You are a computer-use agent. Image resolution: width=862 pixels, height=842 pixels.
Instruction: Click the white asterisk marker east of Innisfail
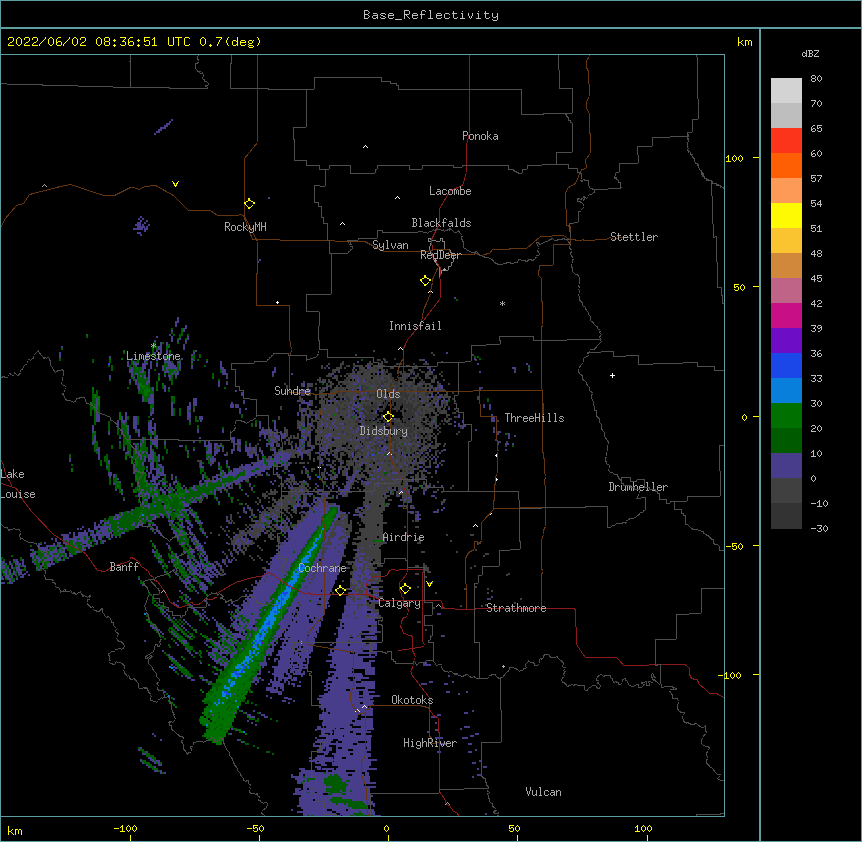tap(502, 303)
